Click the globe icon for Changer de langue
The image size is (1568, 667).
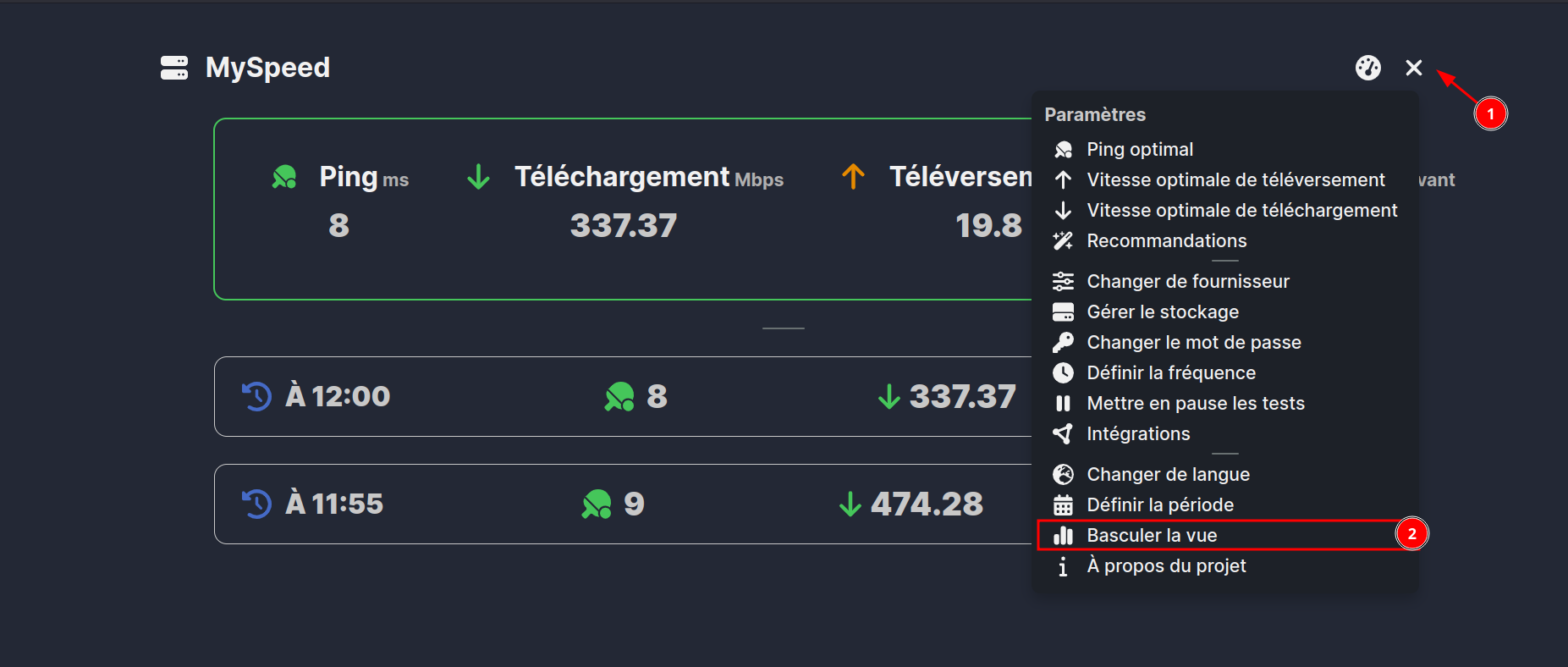(1063, 475)
